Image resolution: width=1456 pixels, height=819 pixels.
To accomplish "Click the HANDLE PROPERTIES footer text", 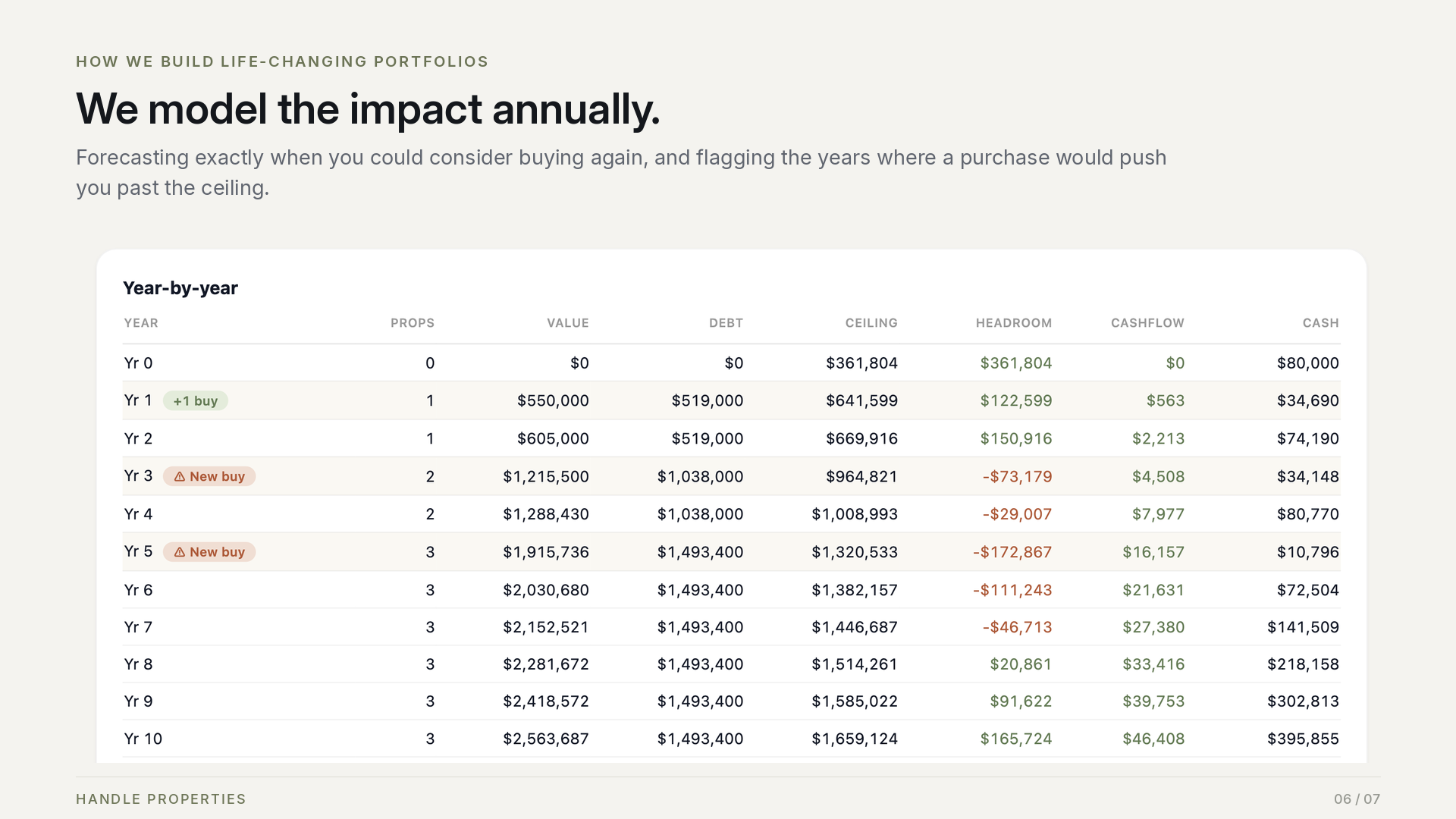I will click(161, 799).
